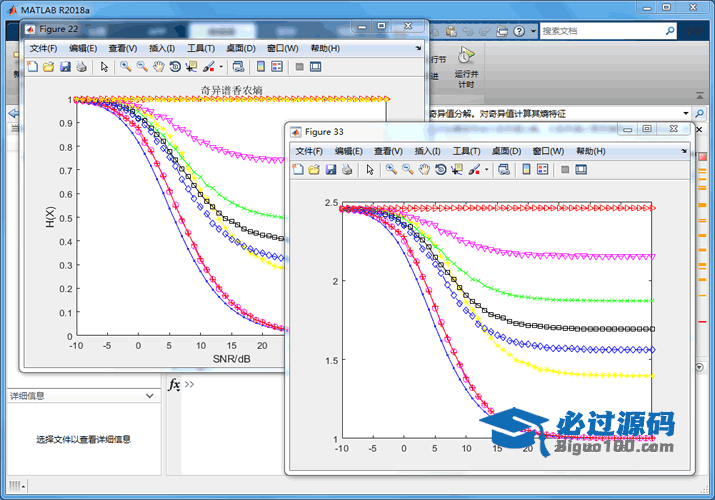715x500 pixels.
Task: Select the Brush data tool in Figure 33
Action: [x=474, y=170]
